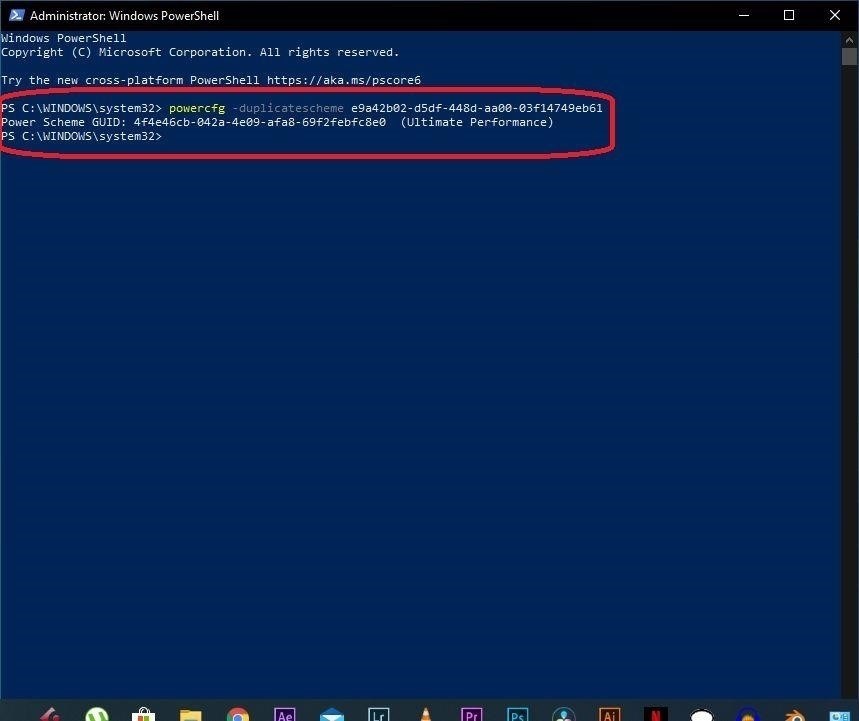Launch Blender from the taskbar
The width and height of the screenshot is (859, 721).
[794, 716]
